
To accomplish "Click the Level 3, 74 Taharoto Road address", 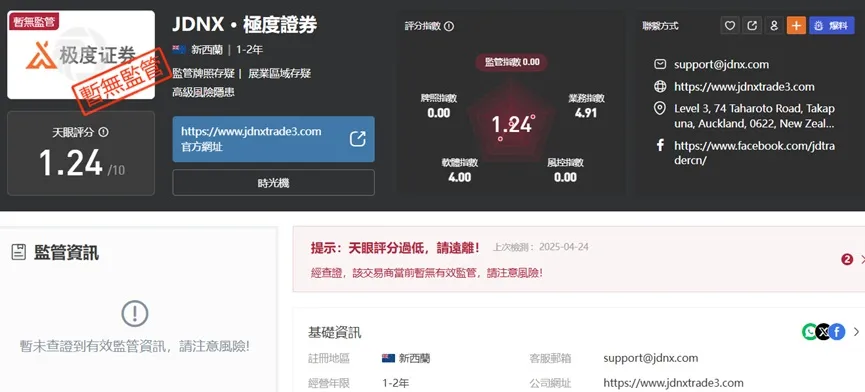I will coord(754,116).
